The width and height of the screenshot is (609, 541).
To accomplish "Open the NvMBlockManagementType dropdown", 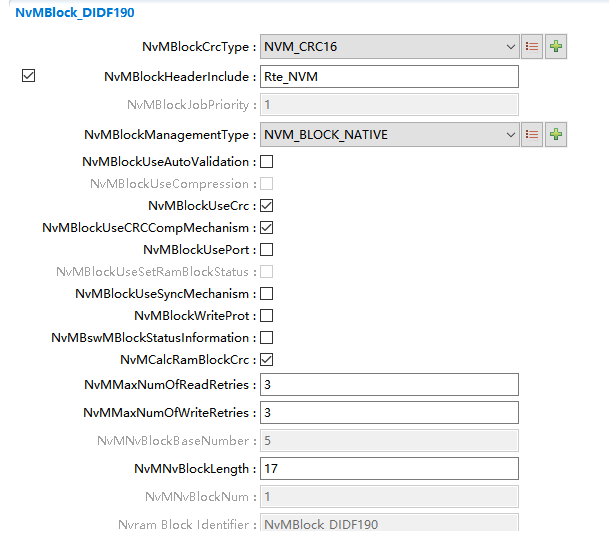I will 510,134.
